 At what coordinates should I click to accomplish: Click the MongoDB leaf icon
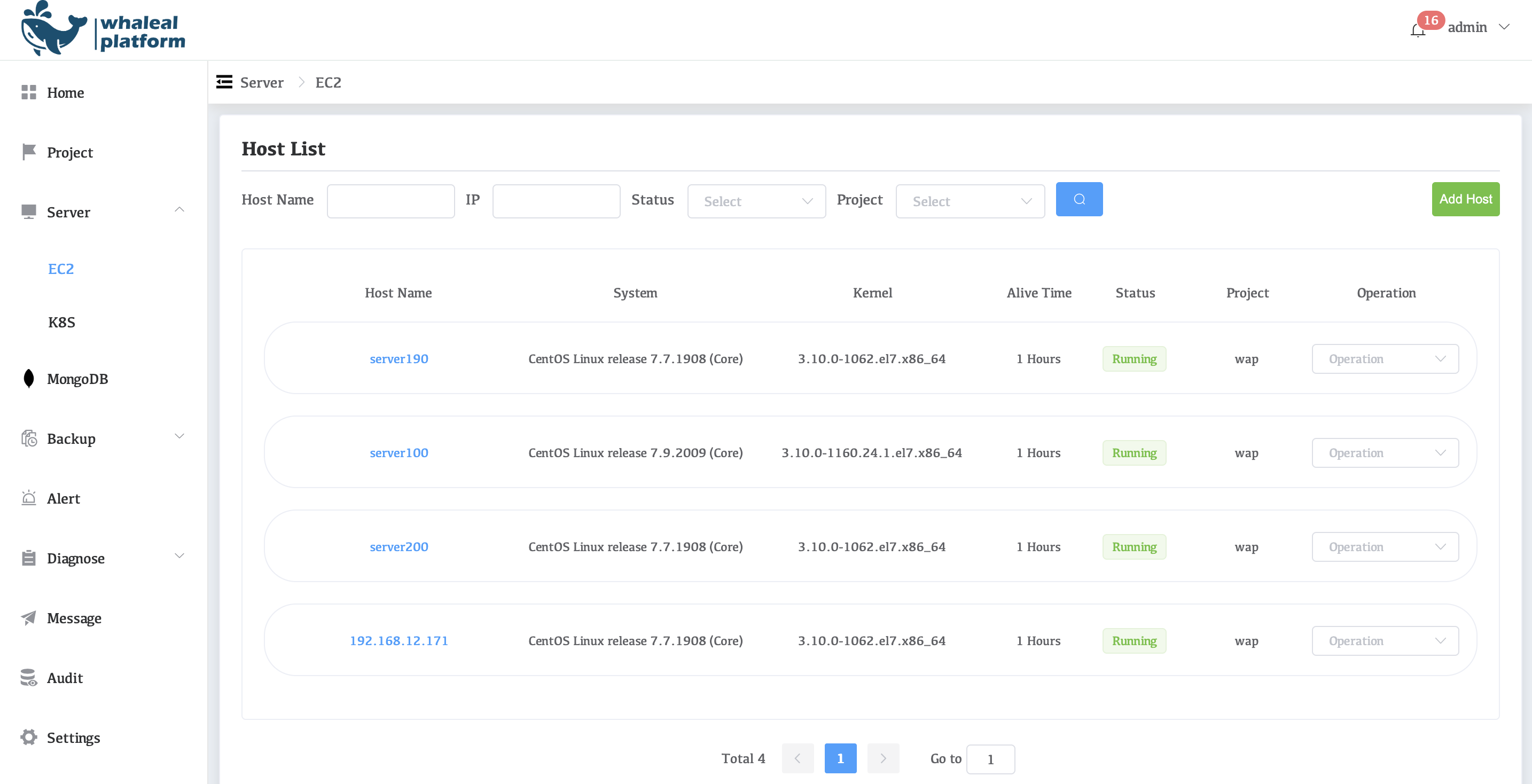(x=28, y=379)
